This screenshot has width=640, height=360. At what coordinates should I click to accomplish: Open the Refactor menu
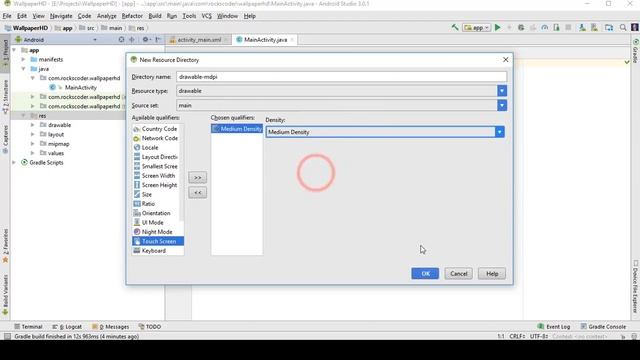coord(132,16)
